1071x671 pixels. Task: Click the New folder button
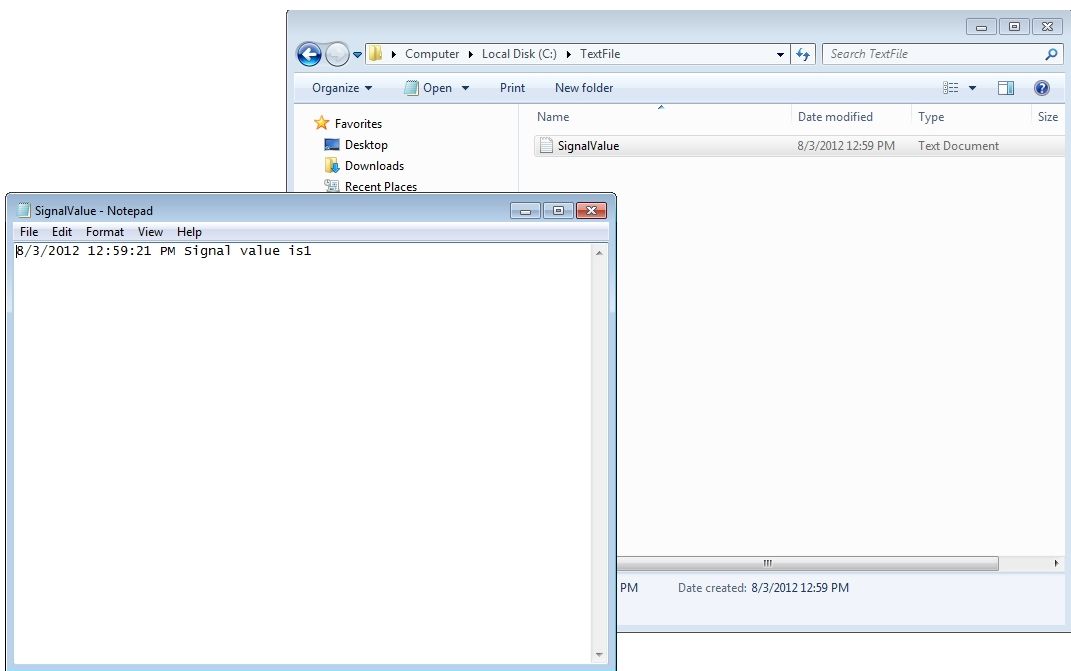tap(584, 88)
